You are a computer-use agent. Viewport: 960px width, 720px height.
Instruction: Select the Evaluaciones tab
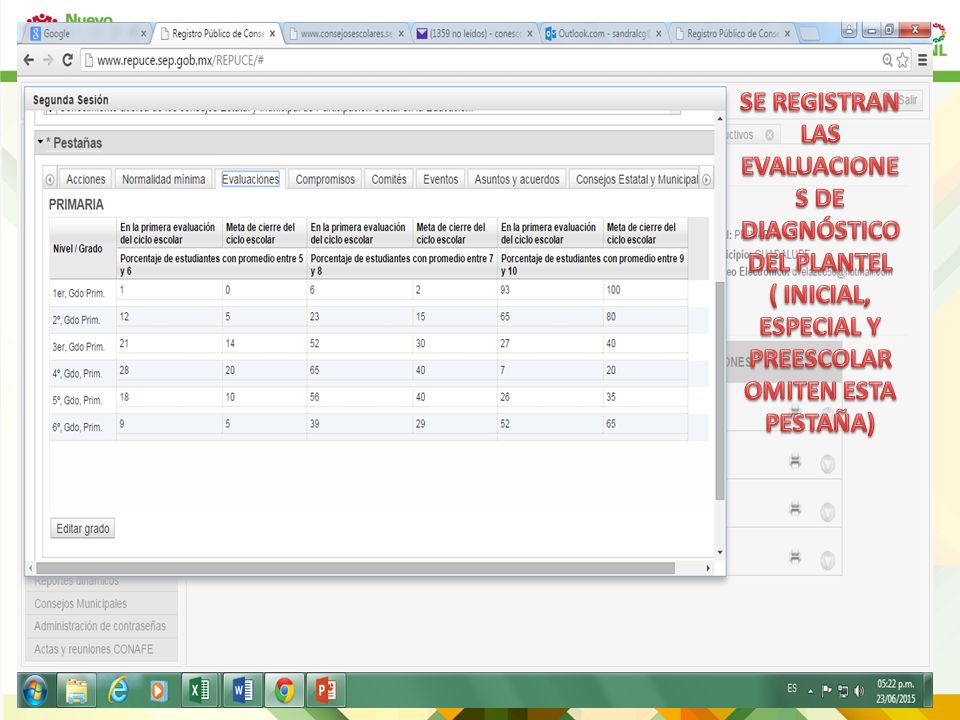pyautogui.click(x=250, y=179)
